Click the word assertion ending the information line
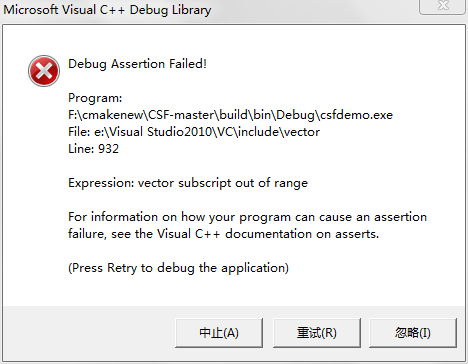 coord(400,217)
